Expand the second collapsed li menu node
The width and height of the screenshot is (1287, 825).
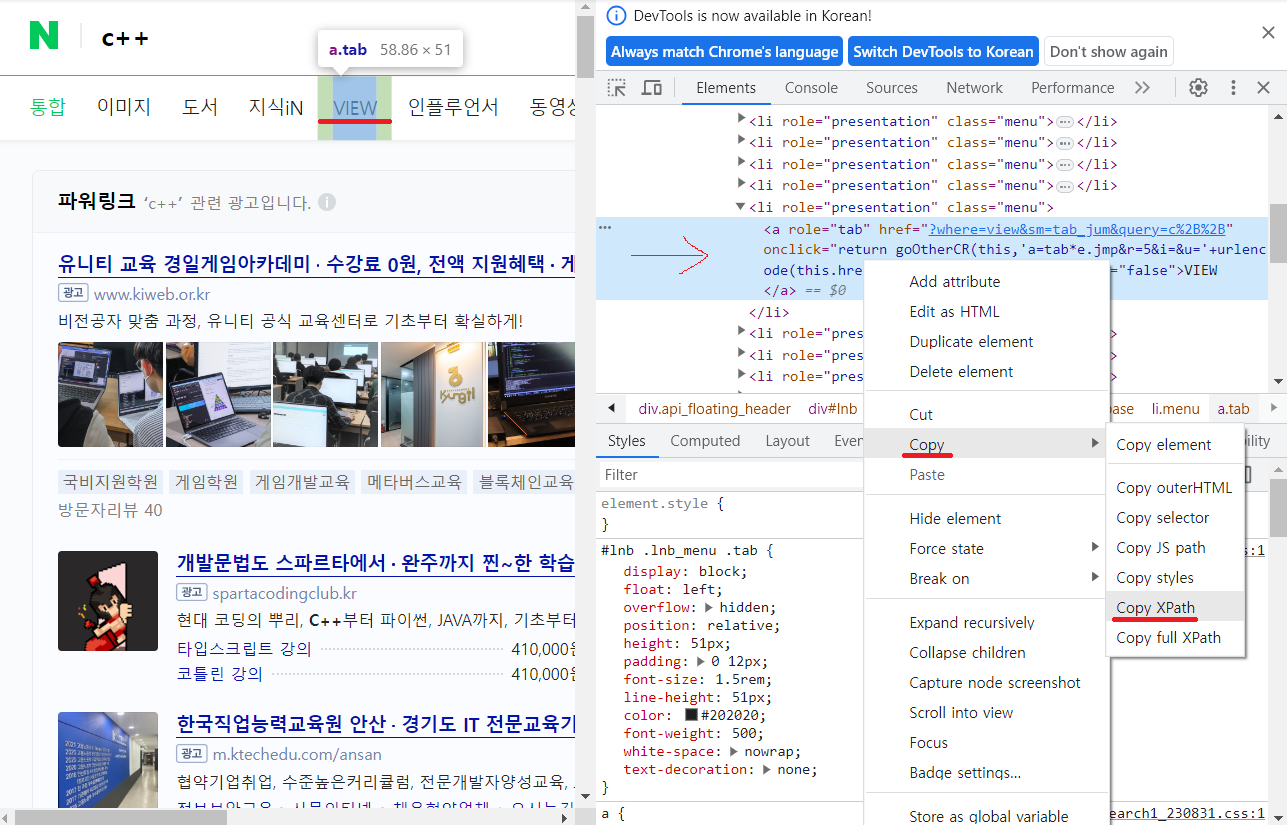point(741,142)
